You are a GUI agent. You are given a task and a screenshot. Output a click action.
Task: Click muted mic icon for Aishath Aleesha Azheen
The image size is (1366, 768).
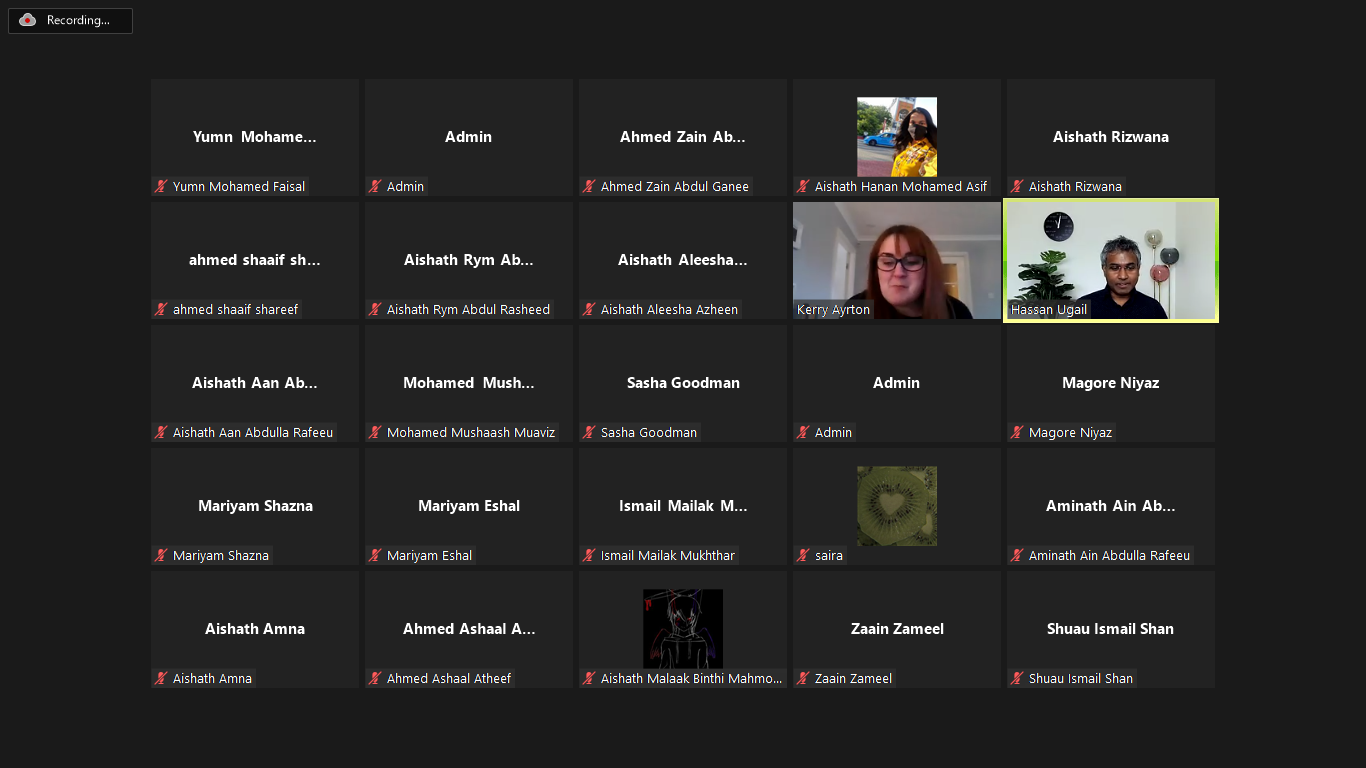tap(589, 309)
